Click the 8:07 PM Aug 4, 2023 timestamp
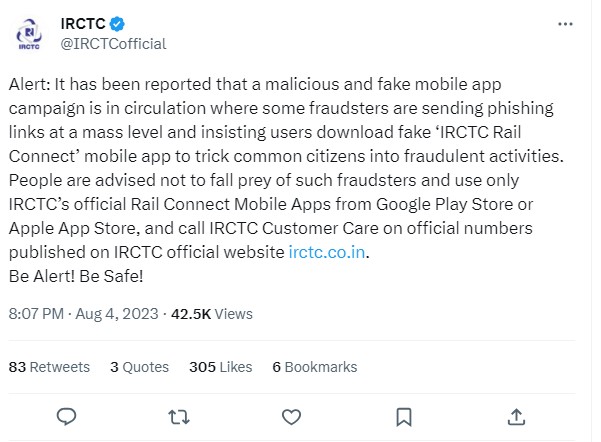601x442 pixels. pos(82,313)
